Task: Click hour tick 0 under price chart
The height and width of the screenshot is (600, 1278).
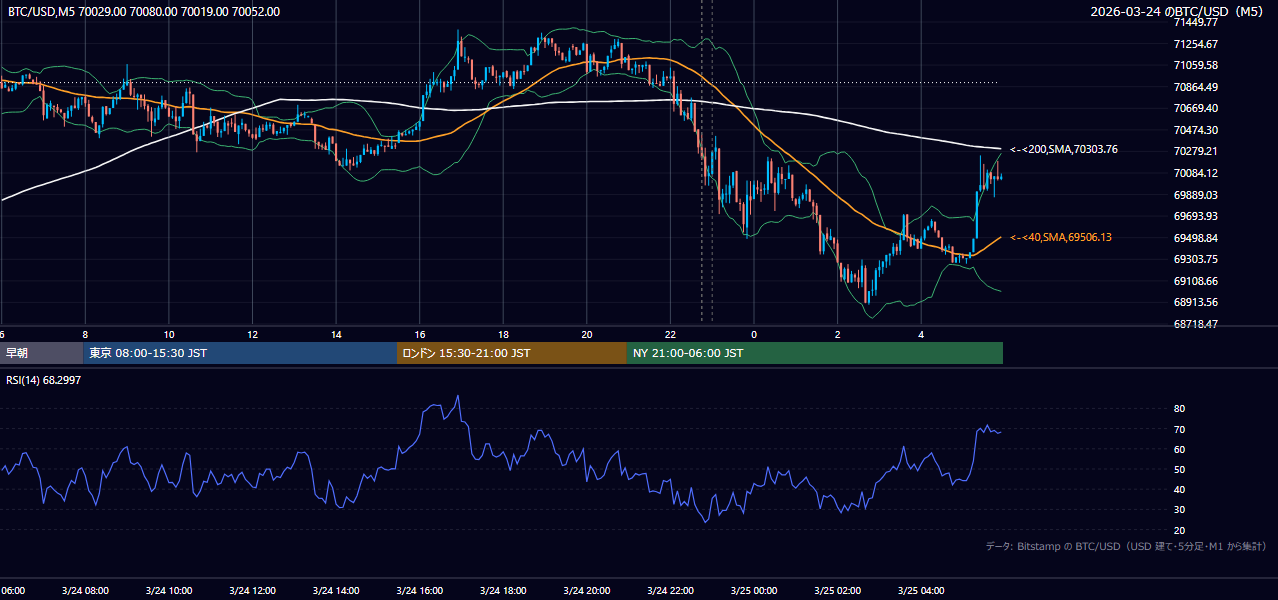Action: click(754, 334)
